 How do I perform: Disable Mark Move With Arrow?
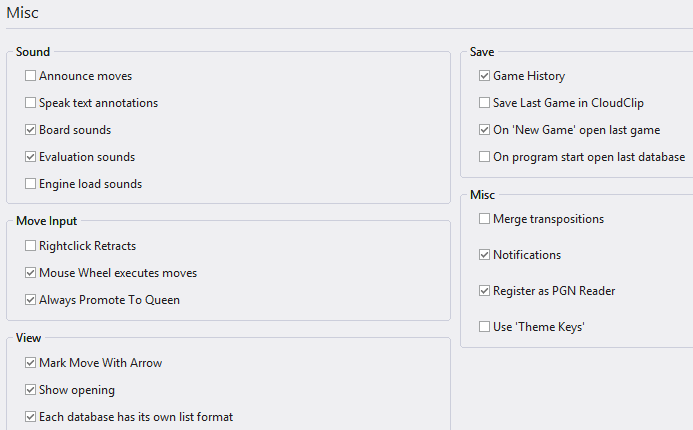coord(31,363)
